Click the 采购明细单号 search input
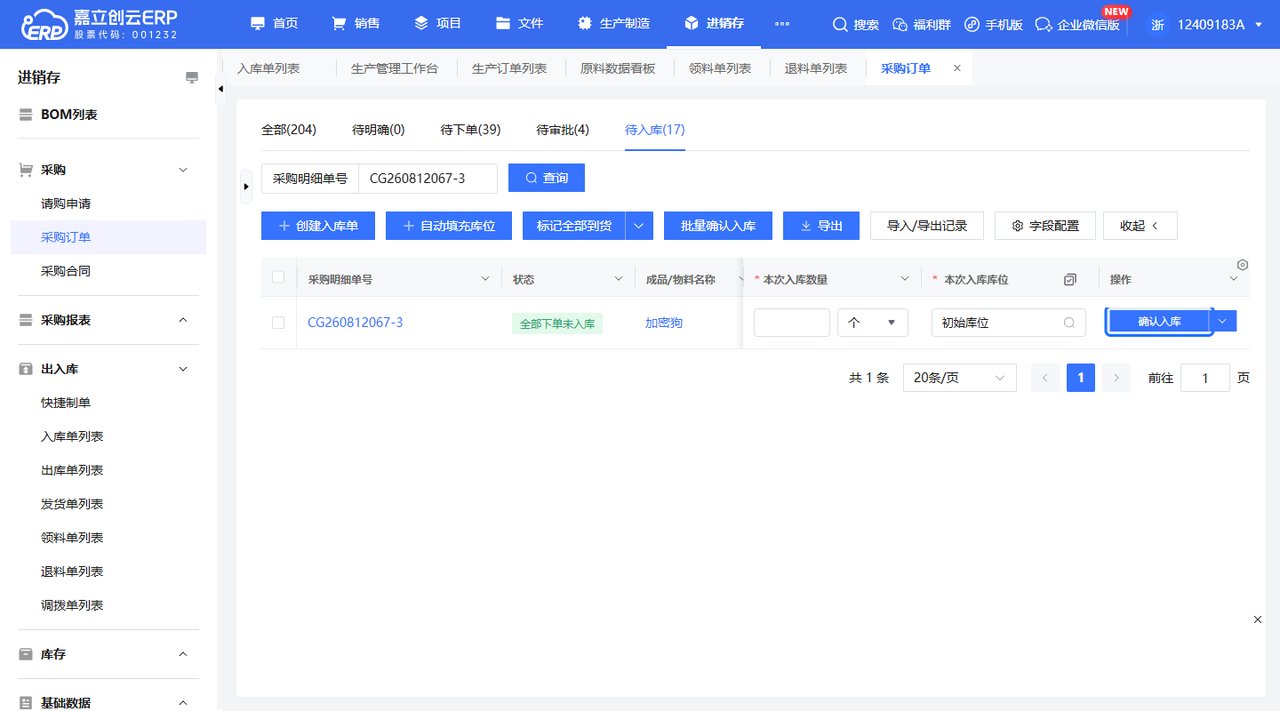 427,178
